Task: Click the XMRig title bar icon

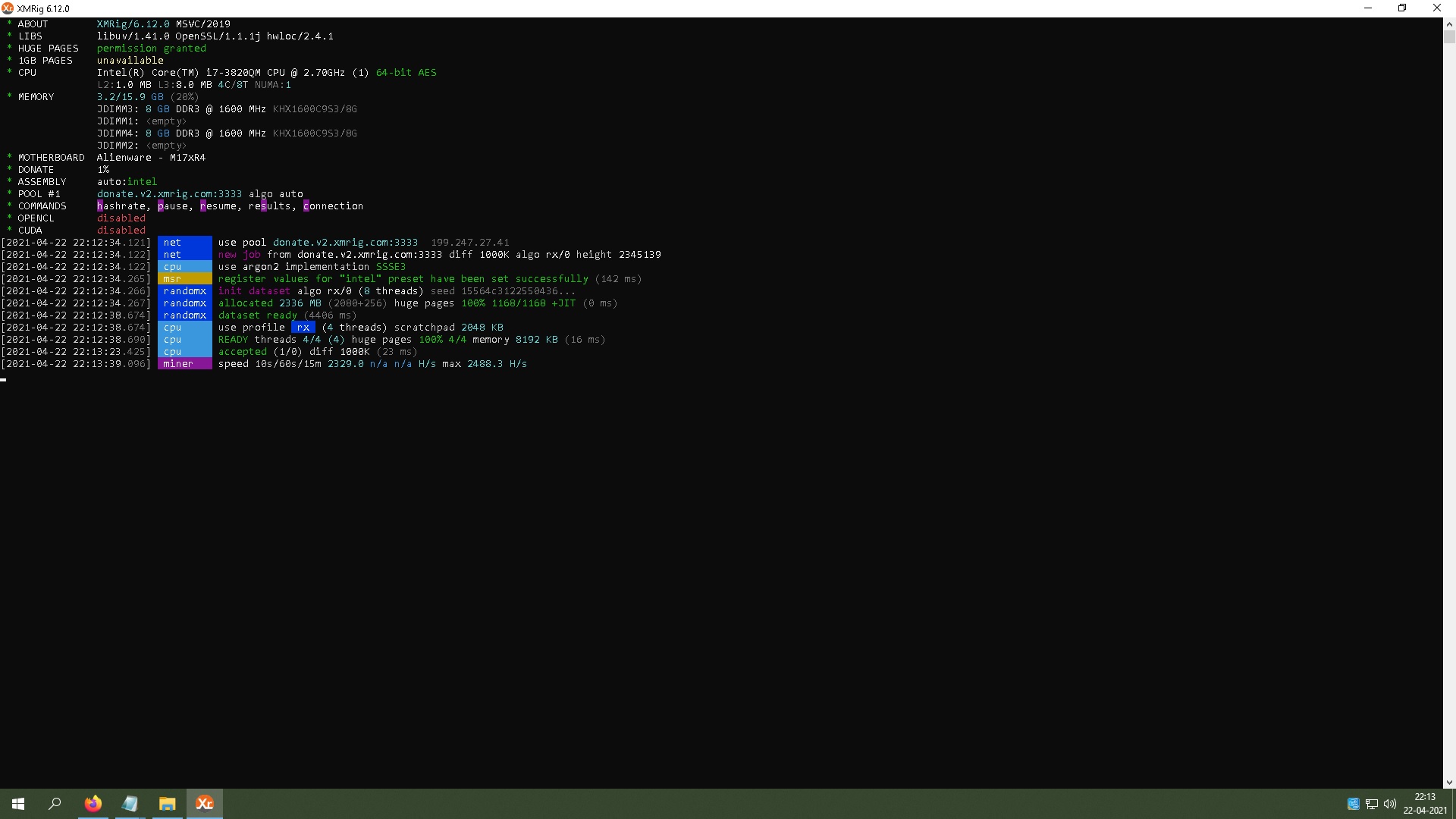Action: pos(8,8)
